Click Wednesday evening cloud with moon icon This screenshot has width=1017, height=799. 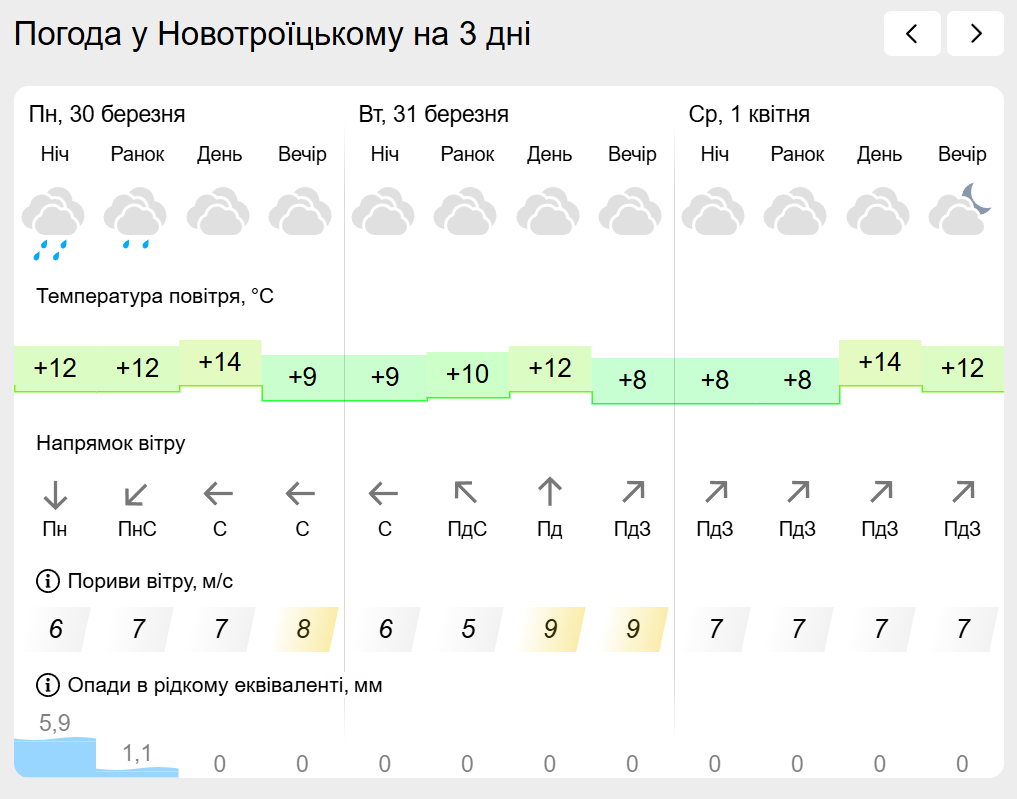pos(960,209)
